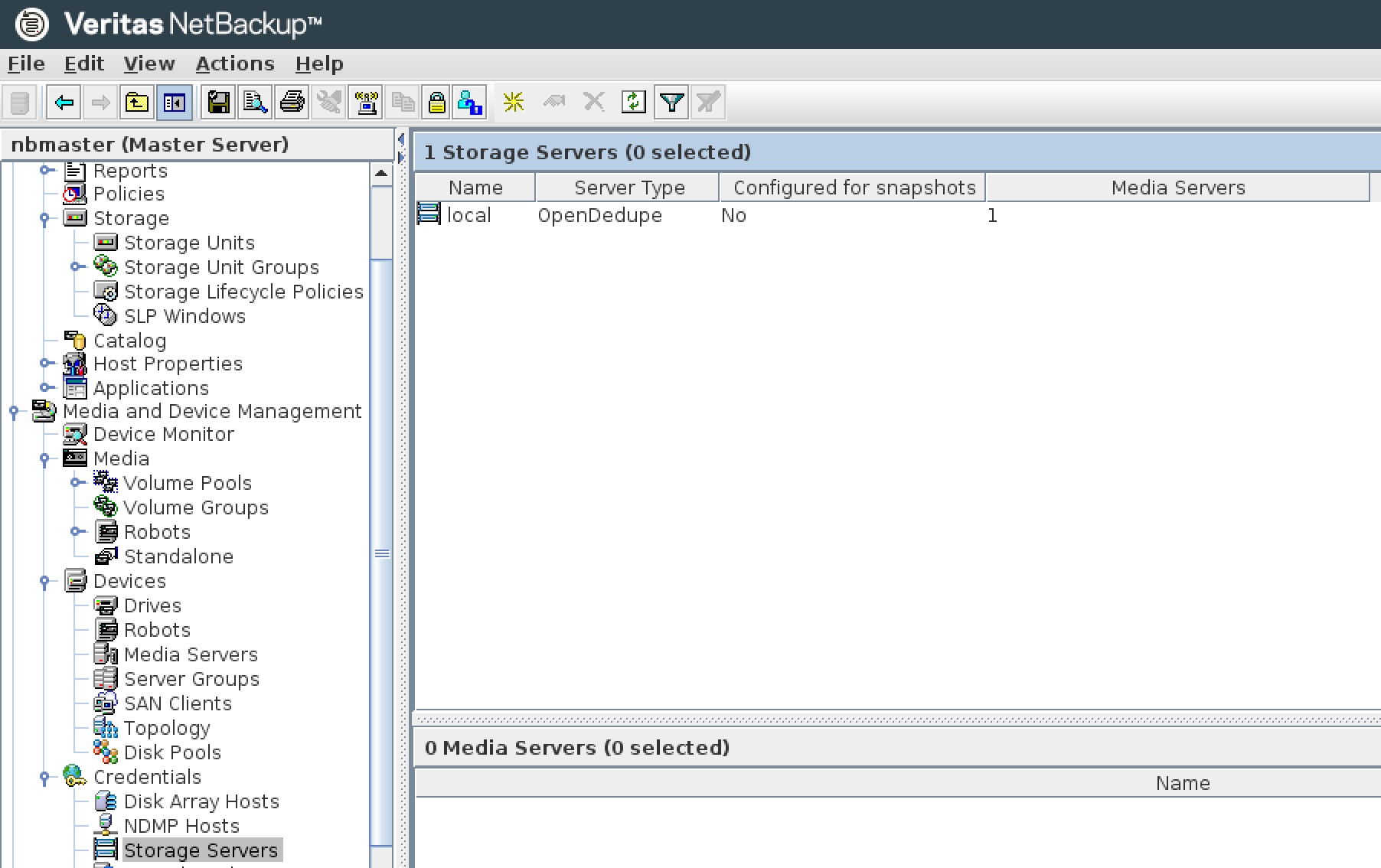Viewport: 1381px width, 868px height.
Task: Toggle the show/hide tree pane button
Action: [174, 102]
